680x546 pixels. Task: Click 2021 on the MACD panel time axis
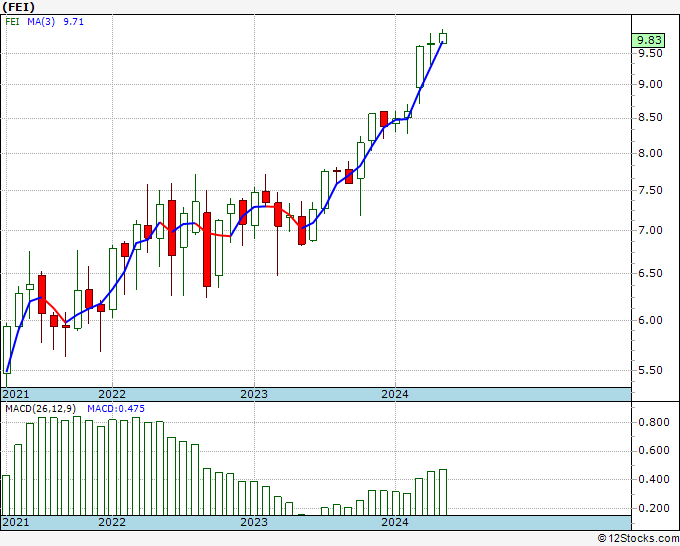point(16,522)
